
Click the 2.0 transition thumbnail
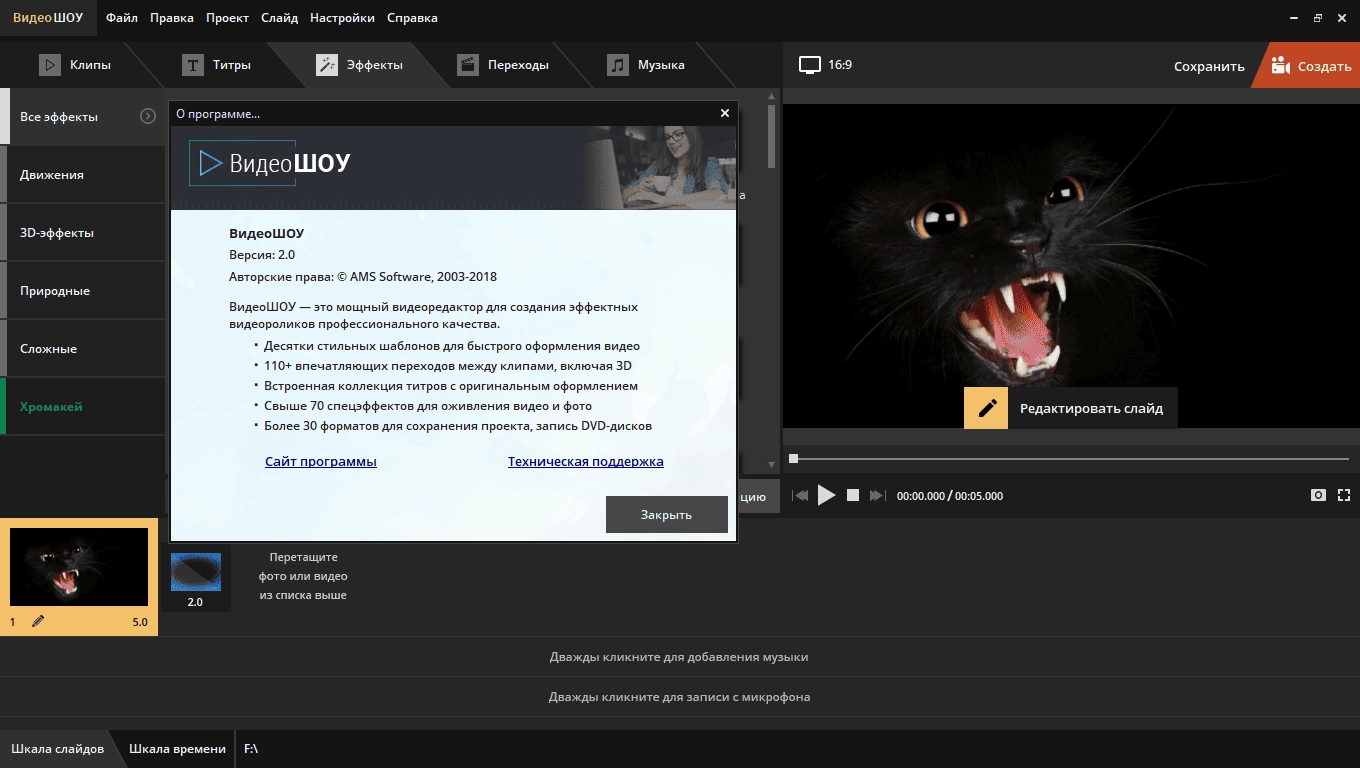pos(196,573)
